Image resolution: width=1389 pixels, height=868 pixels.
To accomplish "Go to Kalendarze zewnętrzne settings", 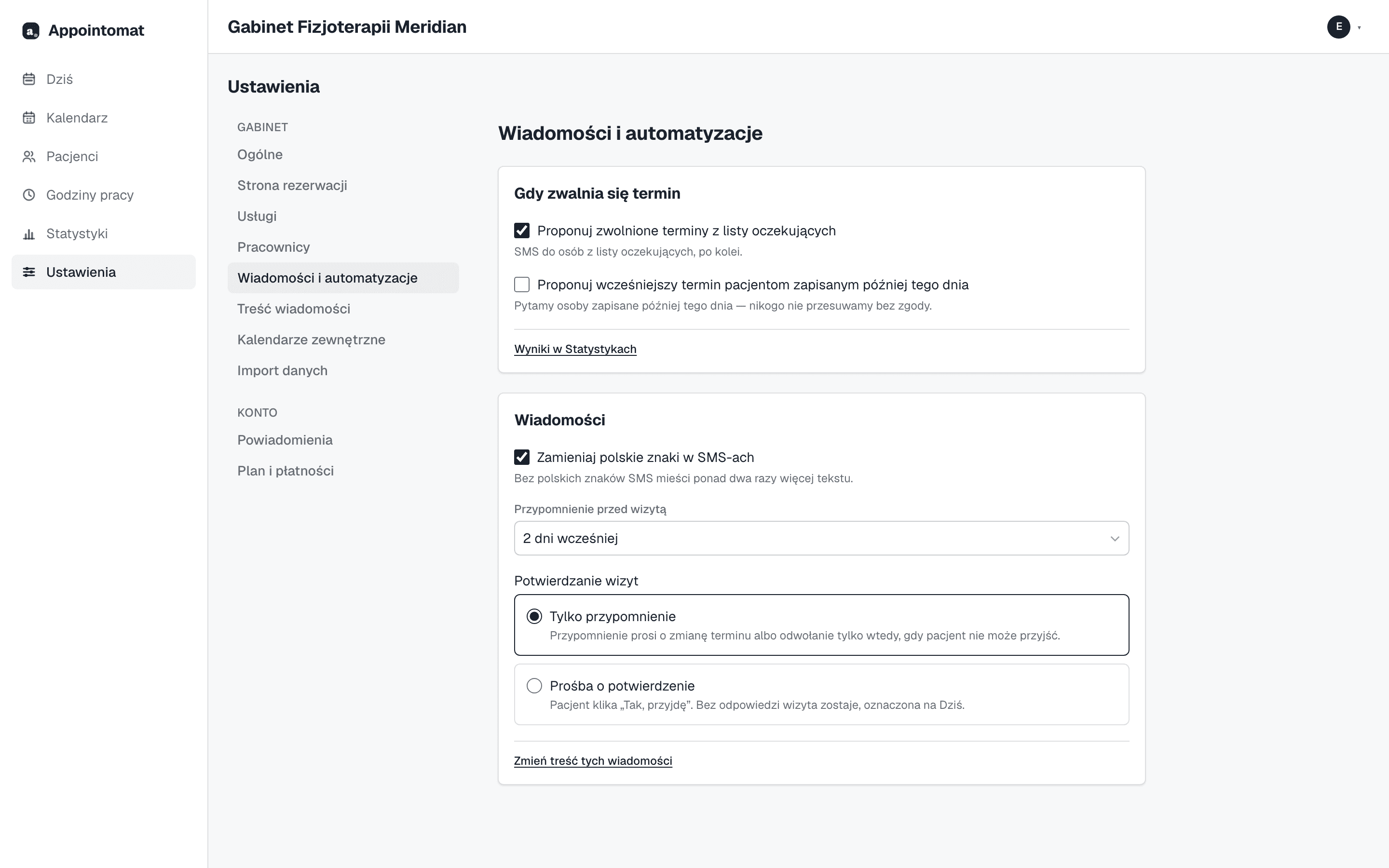I will [x=311, y=340].
